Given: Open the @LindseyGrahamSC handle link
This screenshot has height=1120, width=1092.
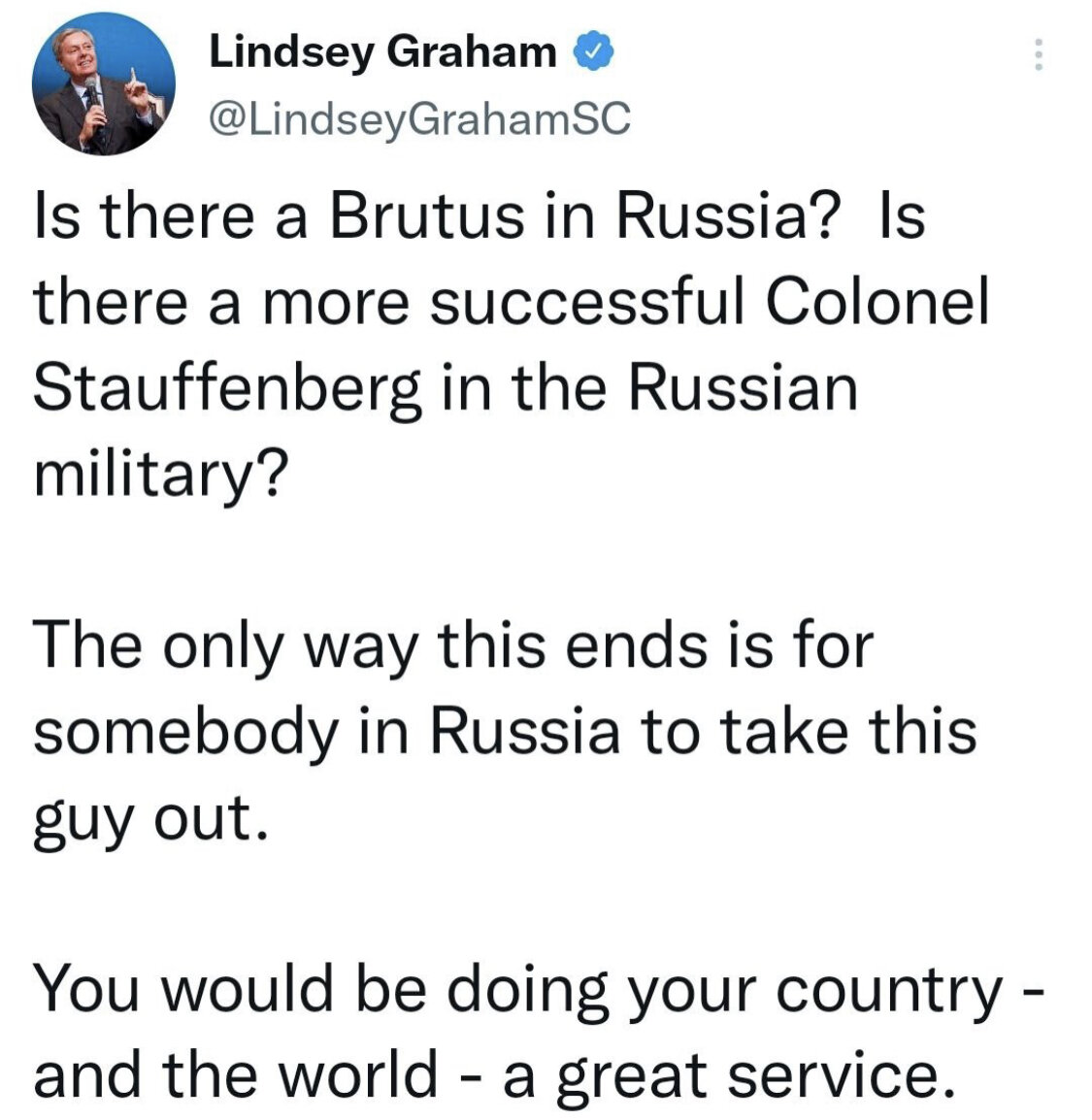Looking at the screenshot, I should (420, 119).
